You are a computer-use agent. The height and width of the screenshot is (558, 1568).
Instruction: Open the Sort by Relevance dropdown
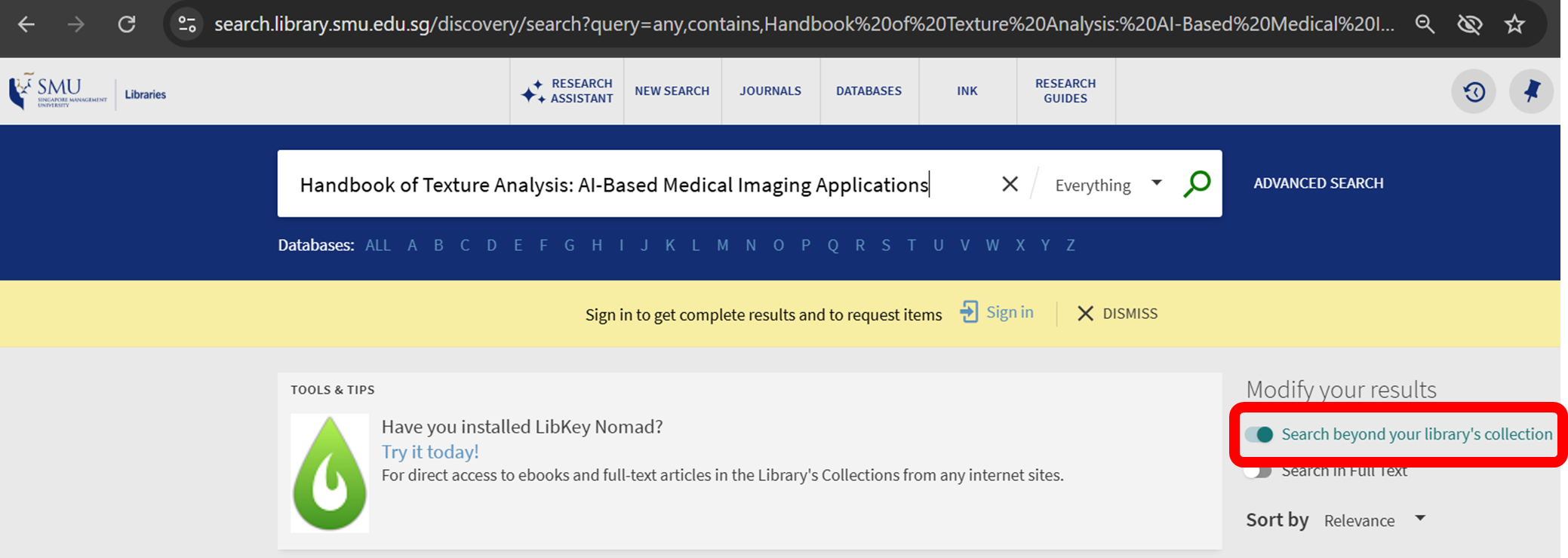(x=1374, y=520)
